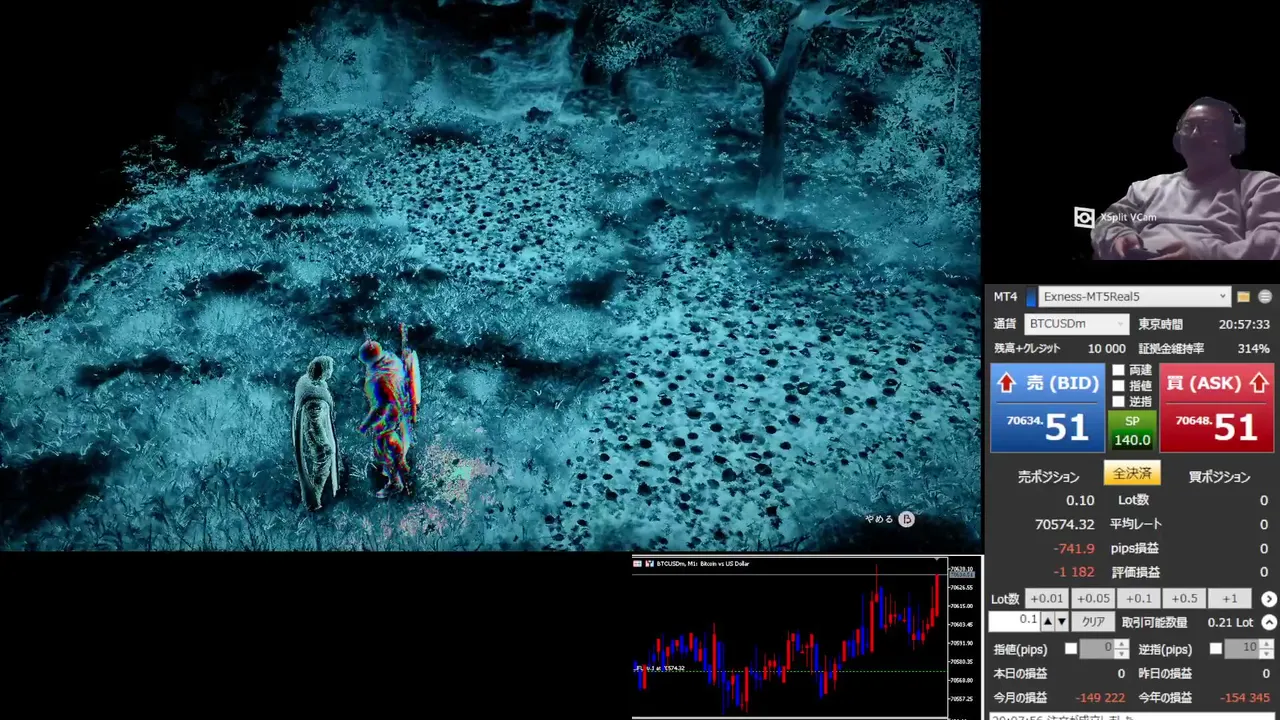Collapse panel with round up-chevron icon
The width and height of the screenshot is (1280, 720).
tap(1269, 622)
